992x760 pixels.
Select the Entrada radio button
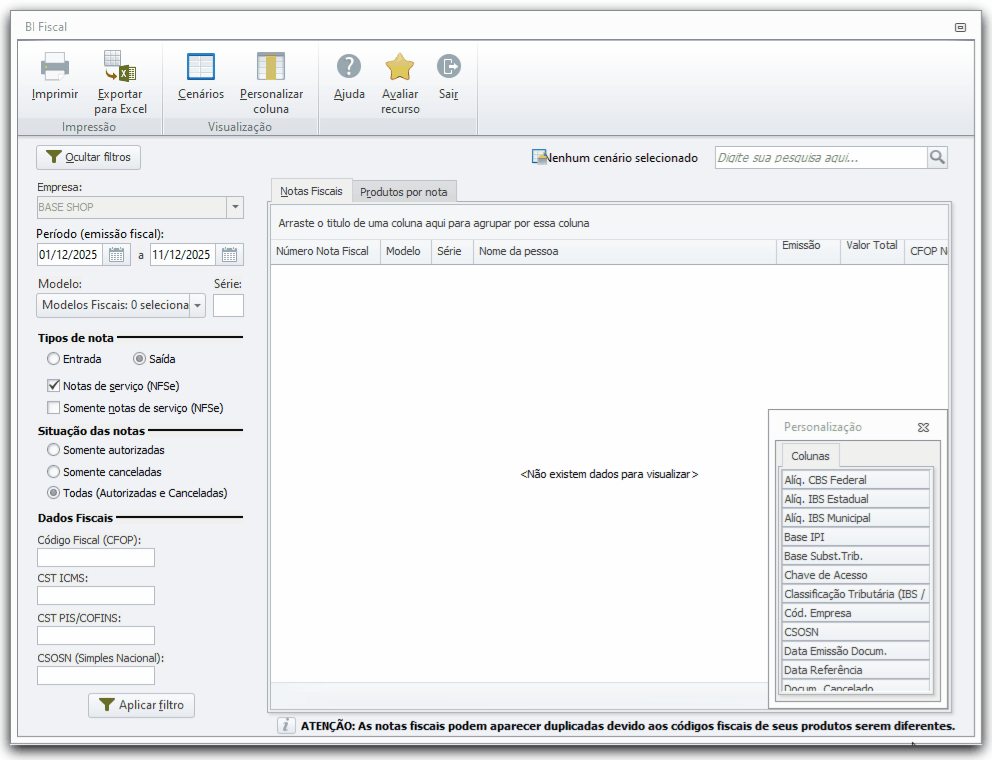pyautogui.click(x=54, y=359)
